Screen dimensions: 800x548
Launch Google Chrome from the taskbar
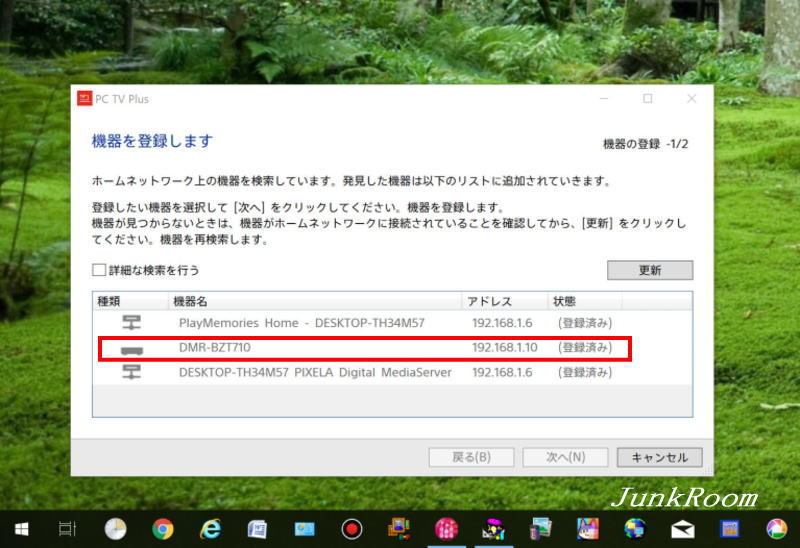[163, 529]
